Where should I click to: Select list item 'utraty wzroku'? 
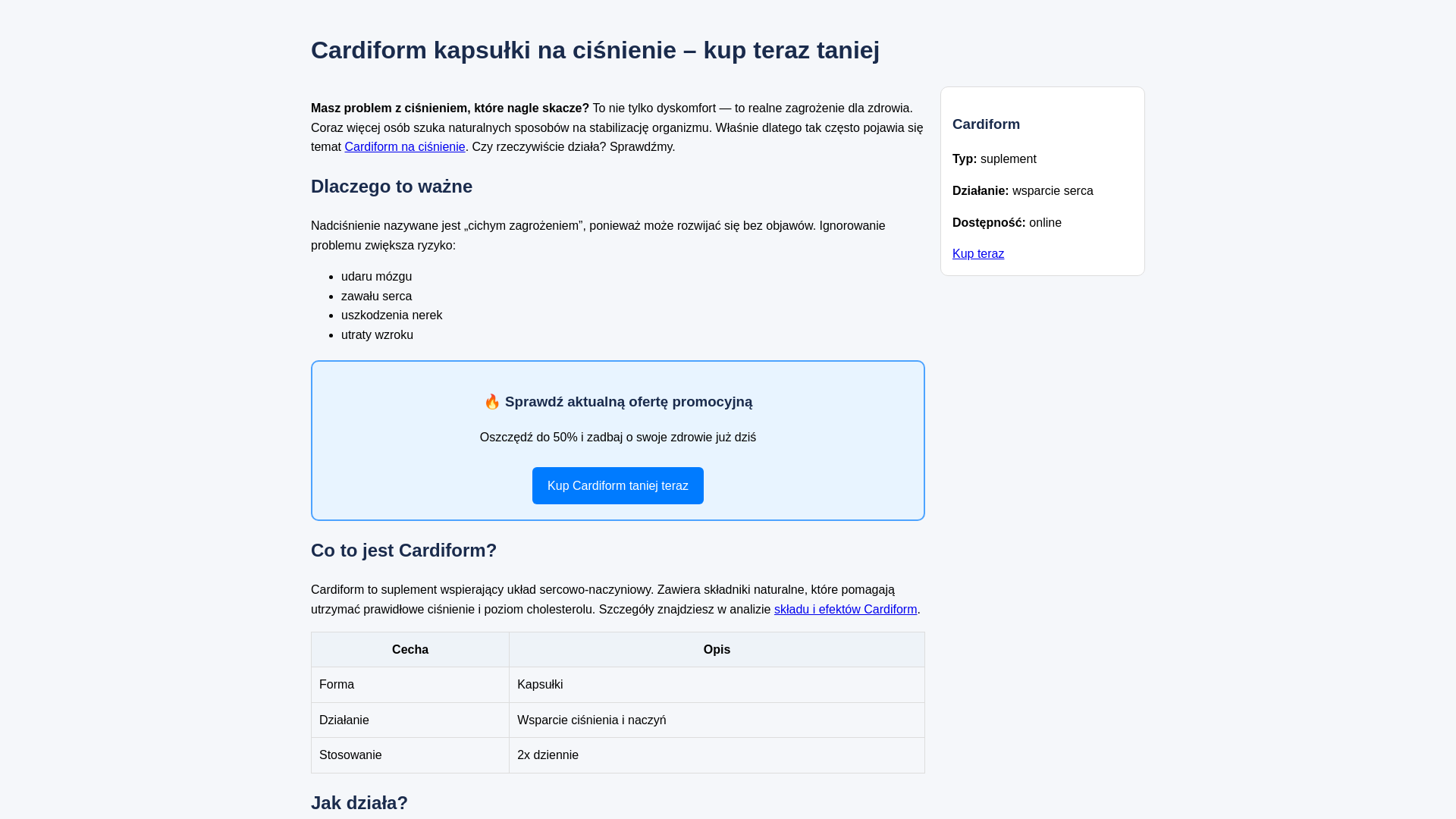click(377, 335)
